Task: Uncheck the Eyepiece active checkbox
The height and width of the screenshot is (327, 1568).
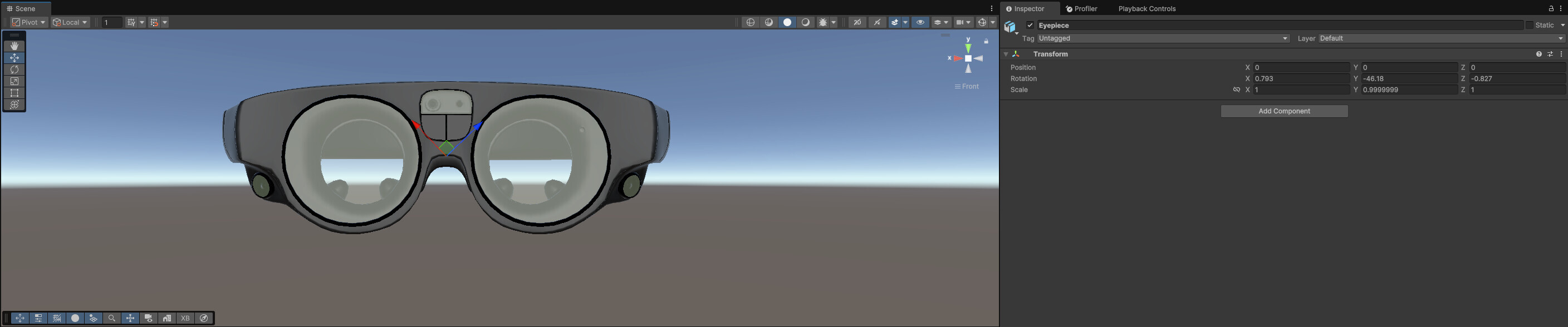Action: click(1030, 25)
